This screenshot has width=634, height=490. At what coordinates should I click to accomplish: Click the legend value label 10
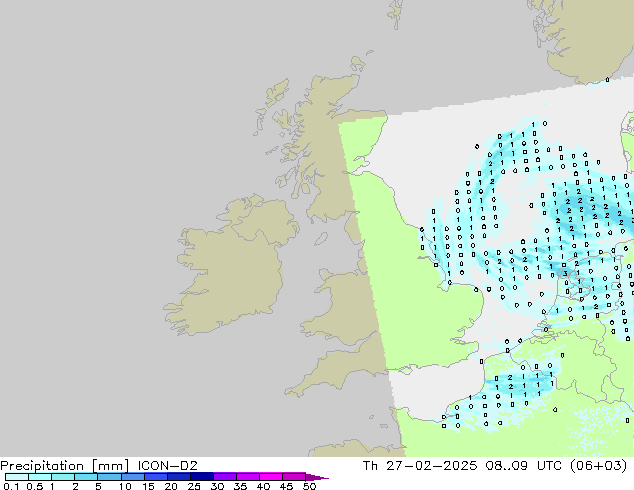(x=124, y=487)
